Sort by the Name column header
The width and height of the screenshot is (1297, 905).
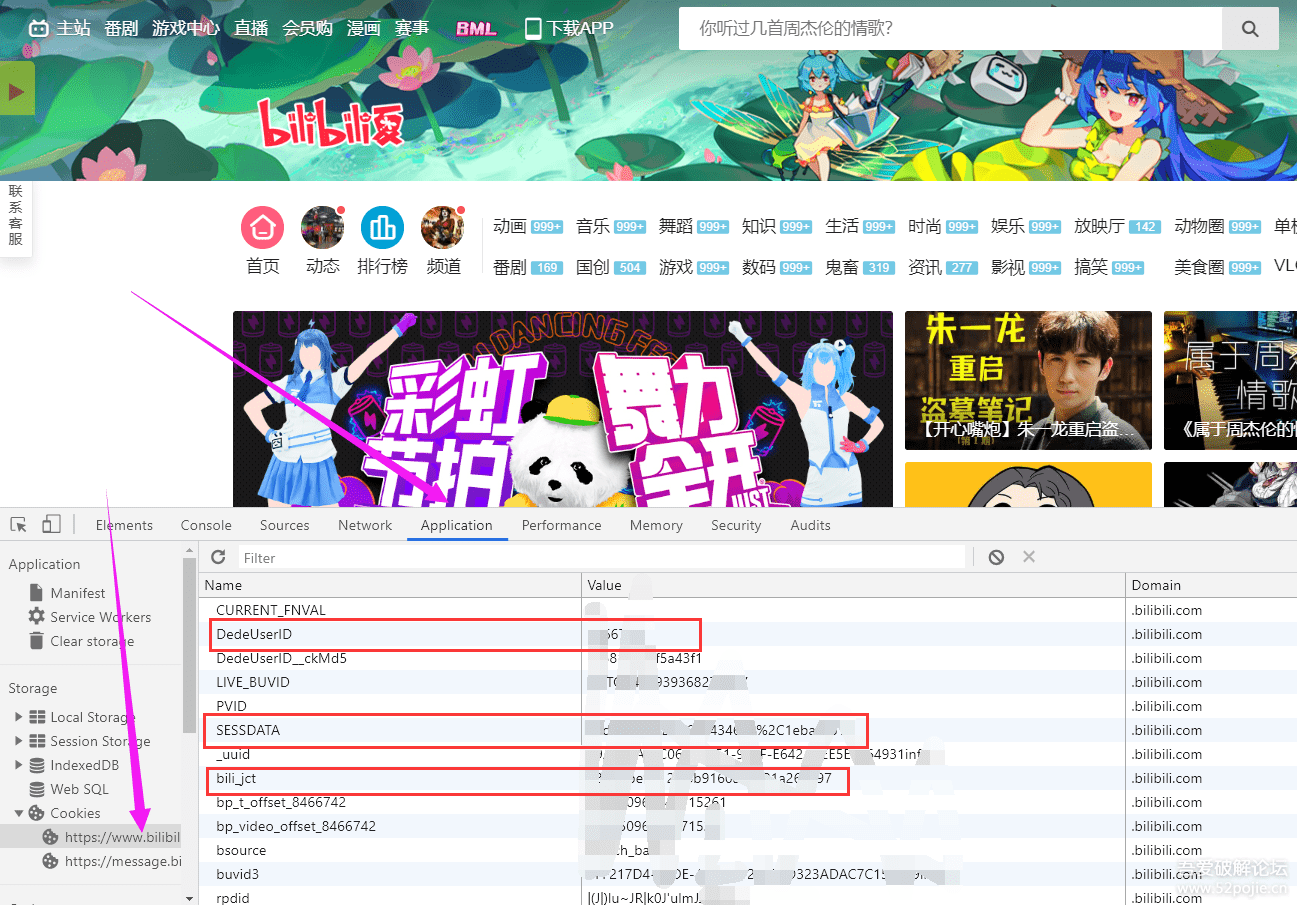pyautogui.click(x=390, y=585)
